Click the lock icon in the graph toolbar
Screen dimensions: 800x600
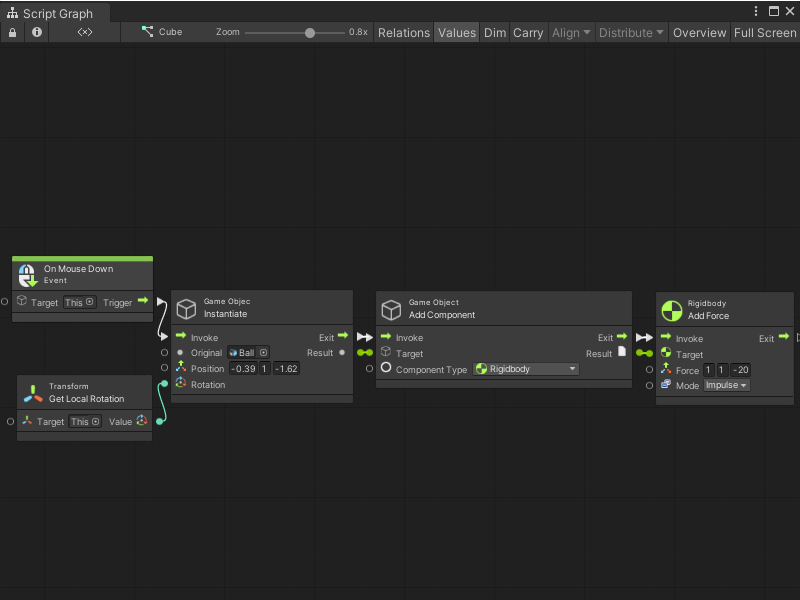(x=12, y=32)
